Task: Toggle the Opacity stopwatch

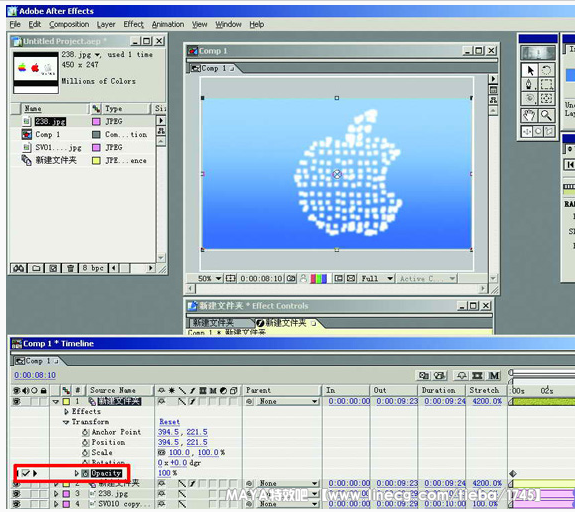Action: point(85,473)
